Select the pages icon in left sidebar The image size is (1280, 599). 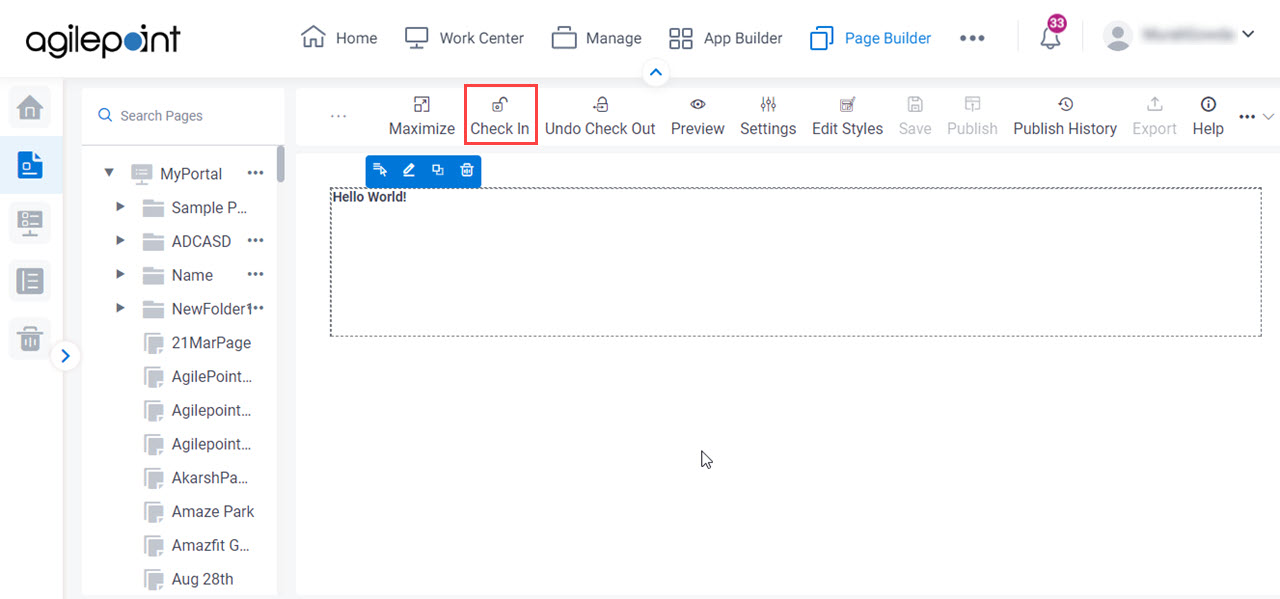point(30,165)
